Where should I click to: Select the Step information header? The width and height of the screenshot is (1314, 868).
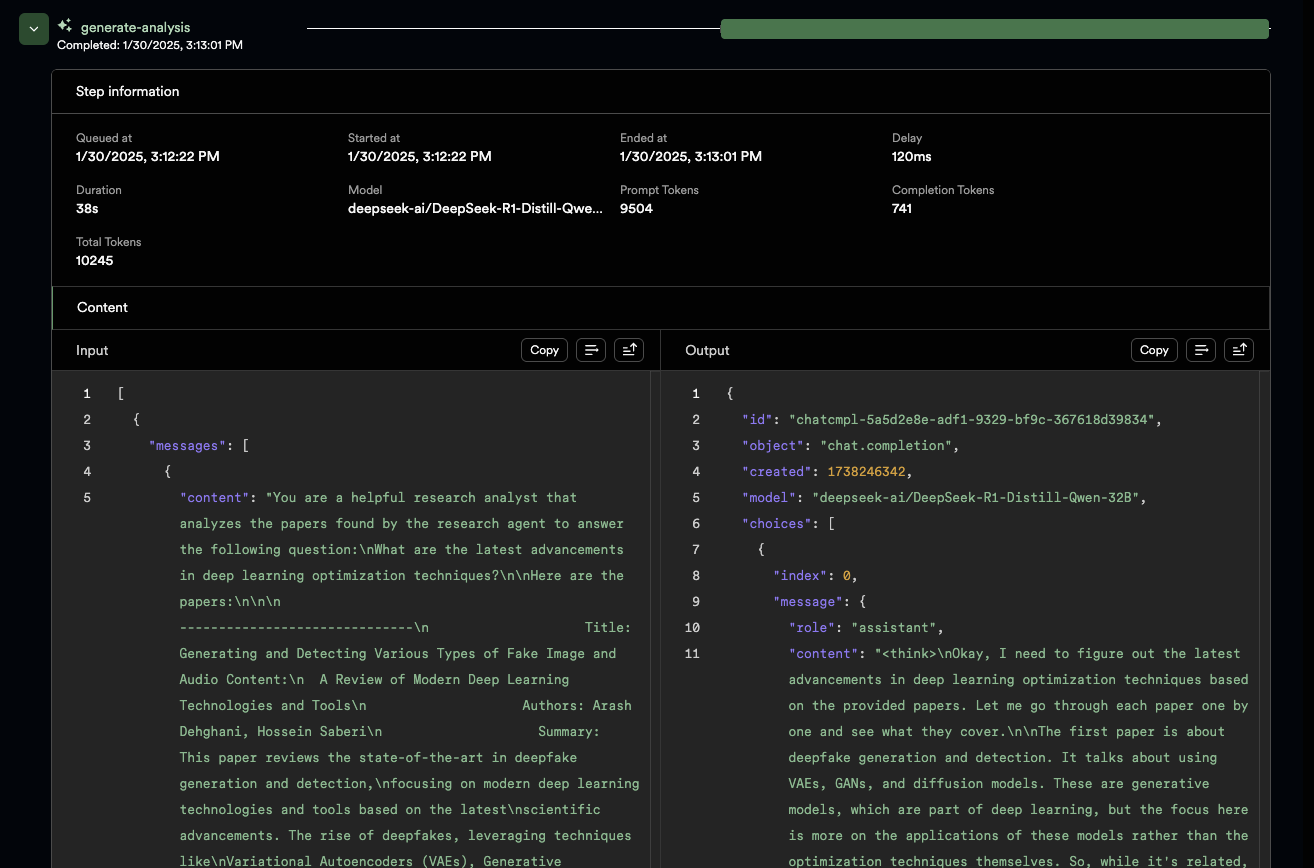click(127, 91)
